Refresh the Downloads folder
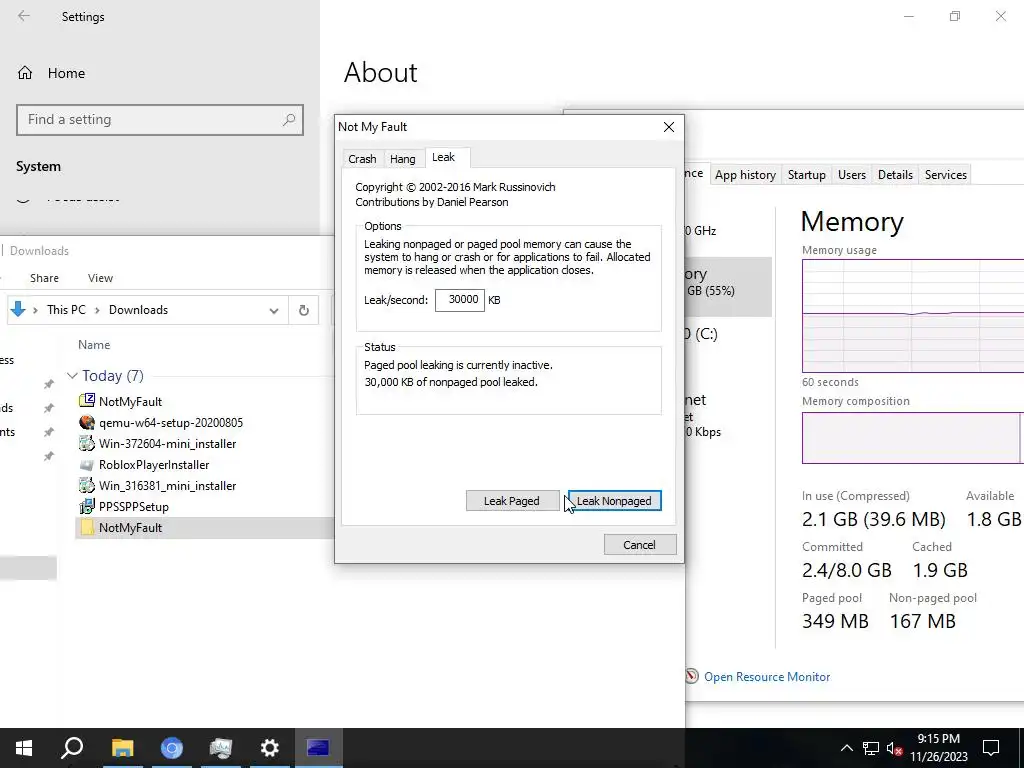The width and height of the screenshot is (1024, 768). 304,311
